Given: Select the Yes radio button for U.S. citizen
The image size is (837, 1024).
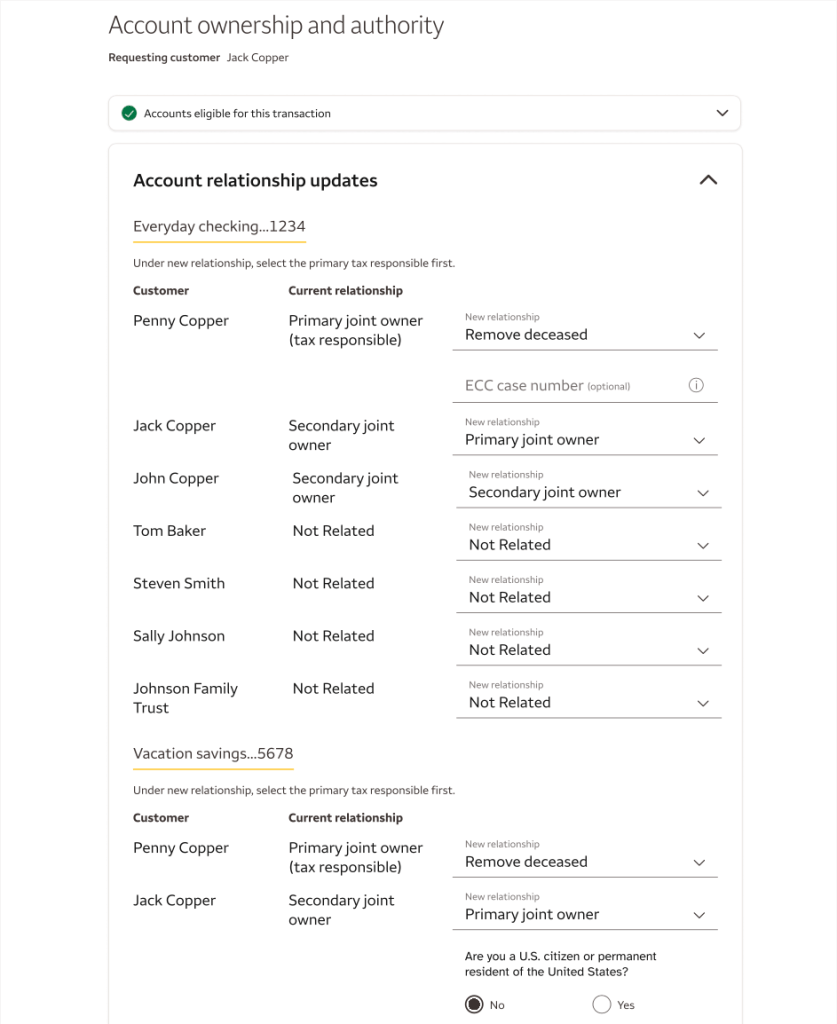Looking at the screenshot, I should click(x=602, y=1004).
